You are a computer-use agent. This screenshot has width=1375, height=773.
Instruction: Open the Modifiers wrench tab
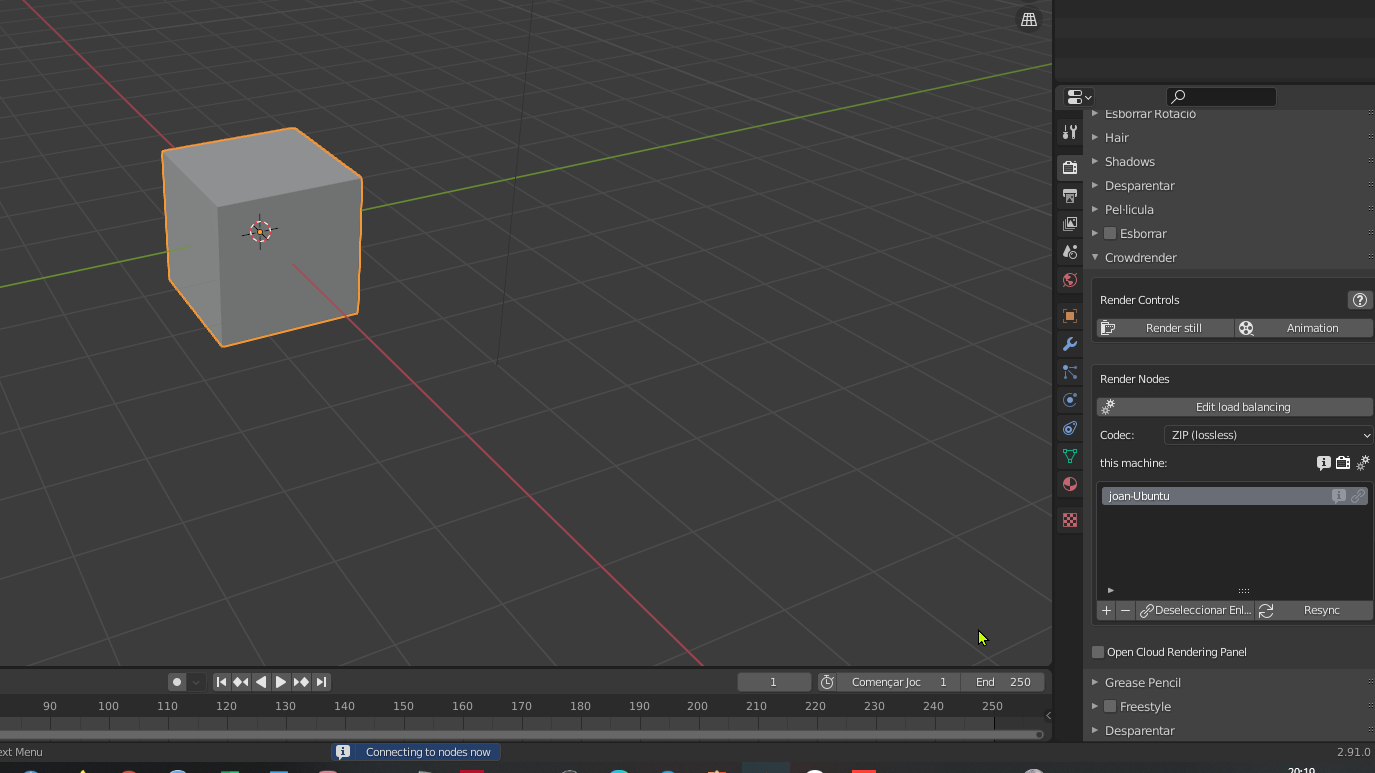1070,344
